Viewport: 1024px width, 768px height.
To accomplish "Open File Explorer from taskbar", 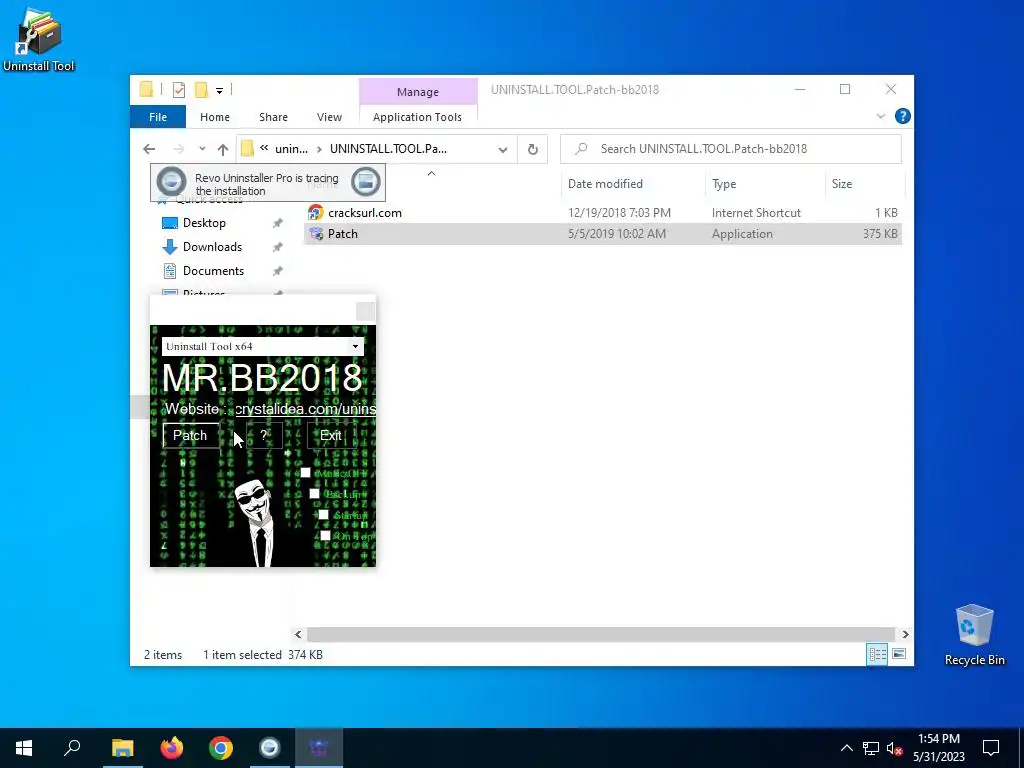I will (x=122, y=748).
